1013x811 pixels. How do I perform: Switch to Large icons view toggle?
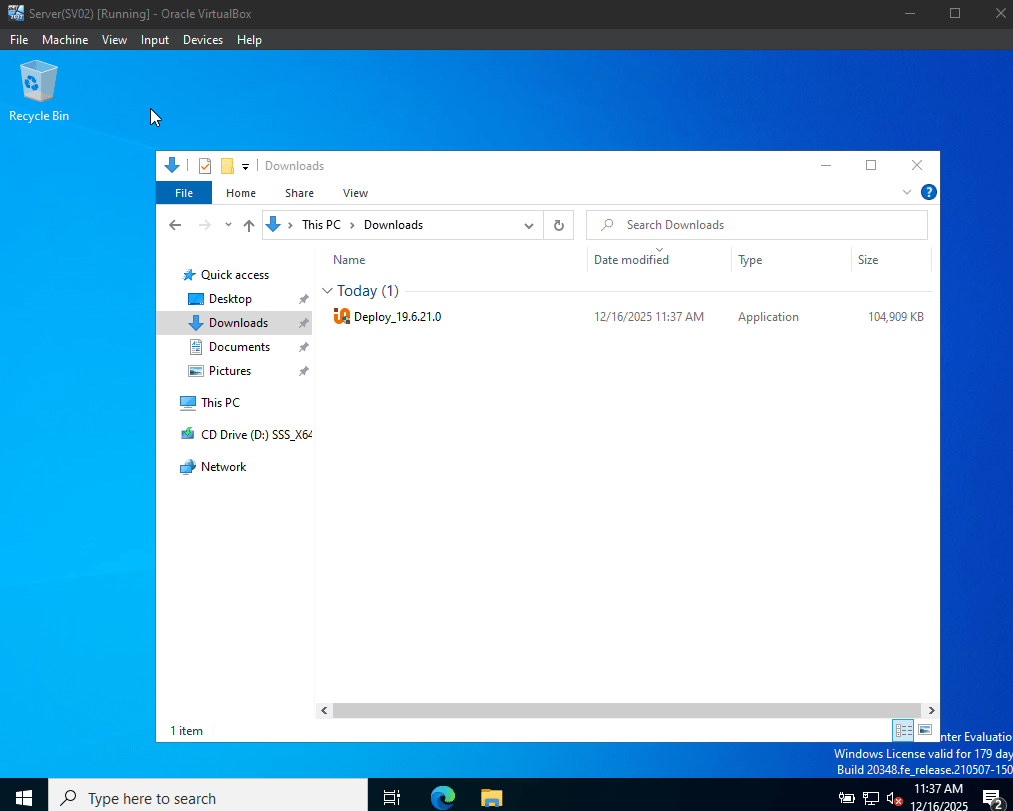coord(925,730)
